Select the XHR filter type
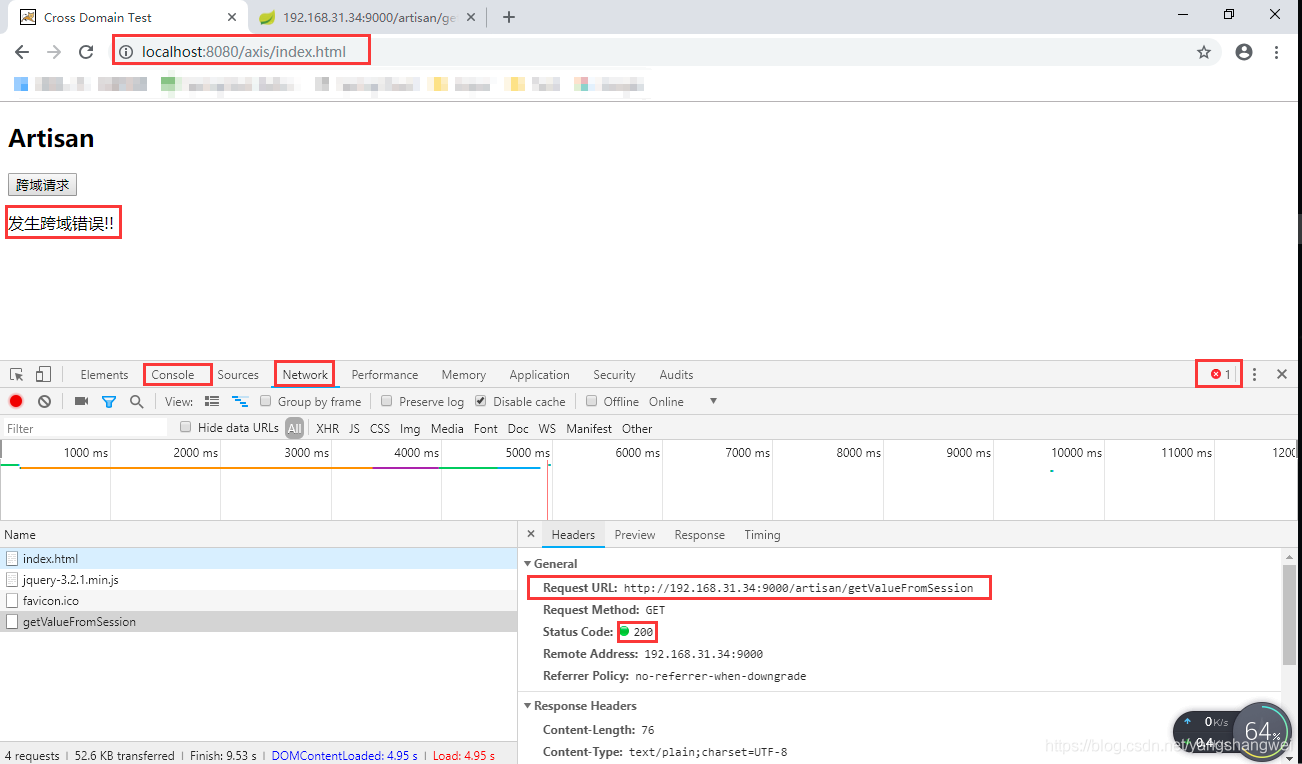The height and width of the screenshot is (764, 1302). click(327, 428)
